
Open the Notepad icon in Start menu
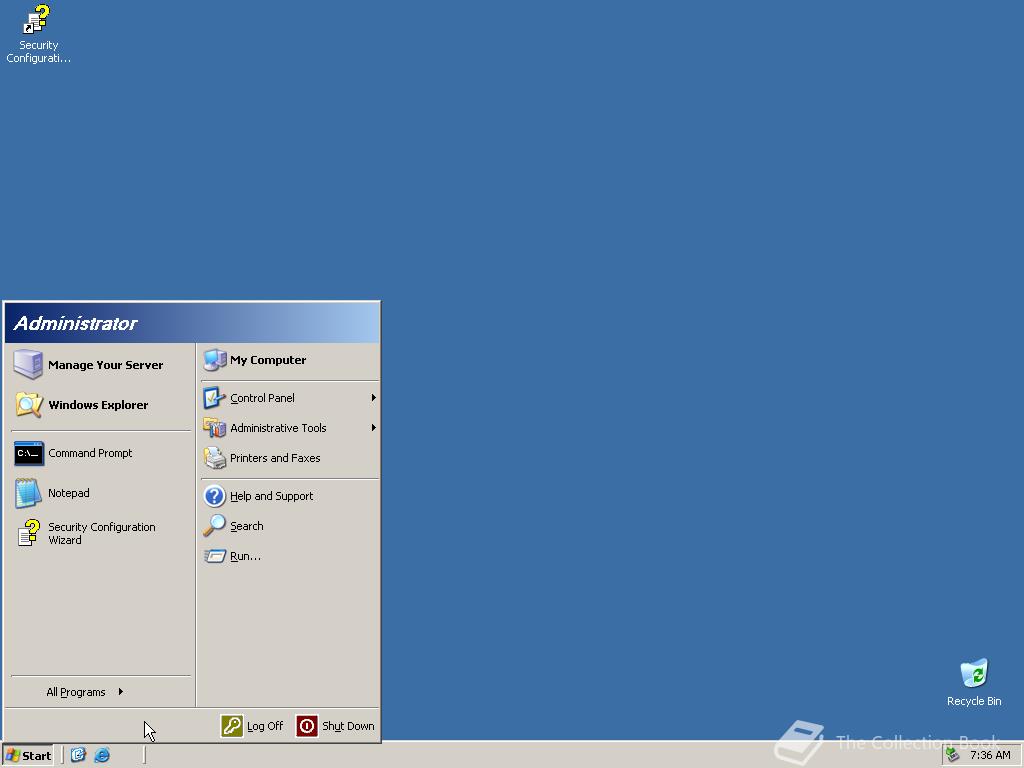(x=28, y=493)
